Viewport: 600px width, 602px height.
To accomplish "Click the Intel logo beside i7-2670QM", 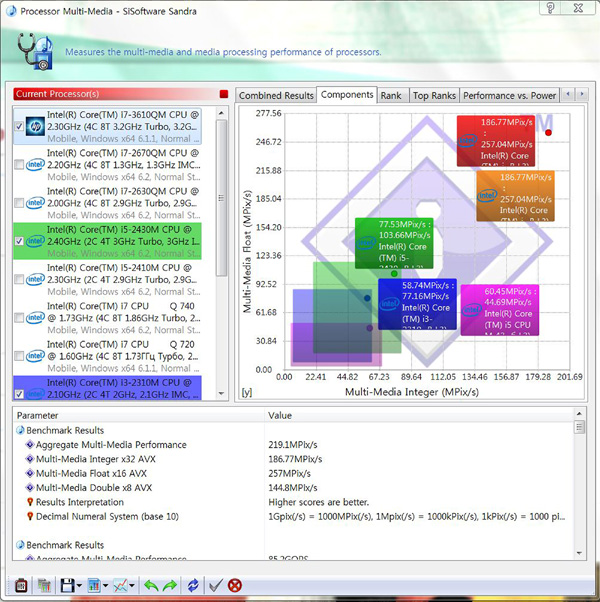I will (x=35, y=165).
